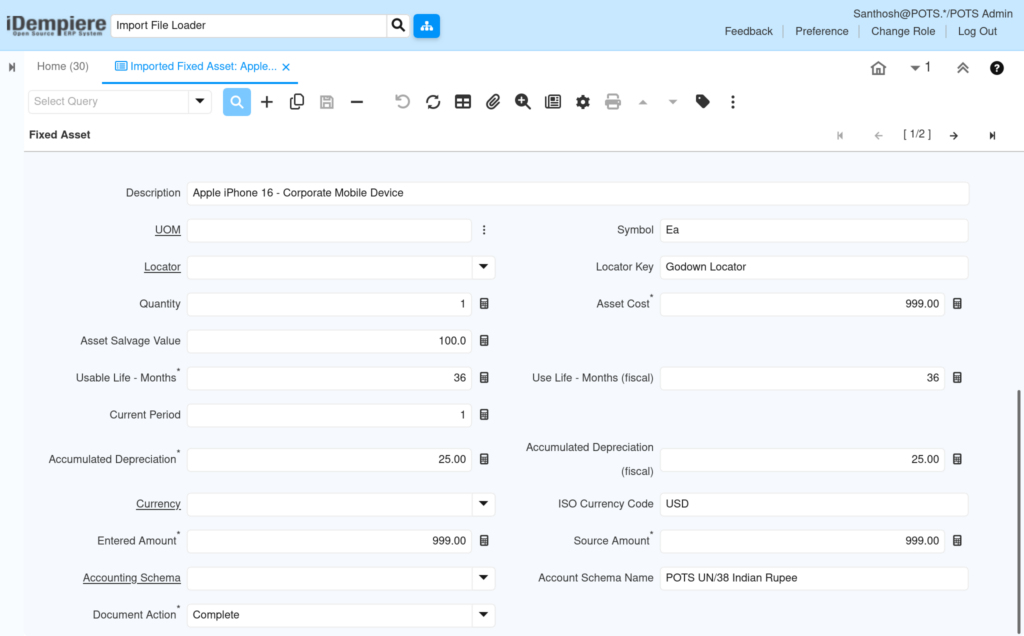This screenshot has height=636, width=1024.
Task: Open the Report icon
Action: 553,102
